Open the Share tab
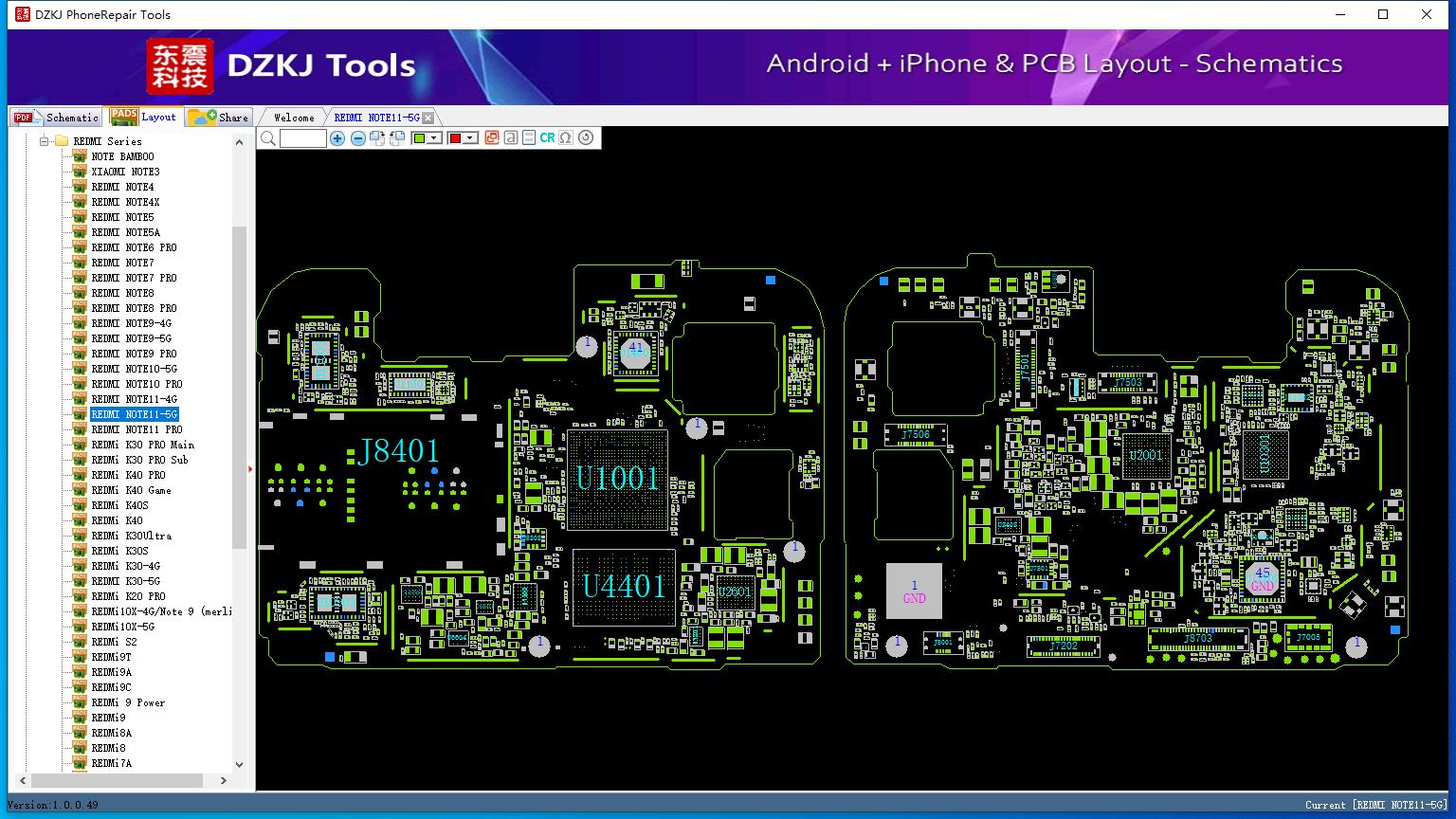The height and width of the screenshot is (819, 1456). pos(218,118)
